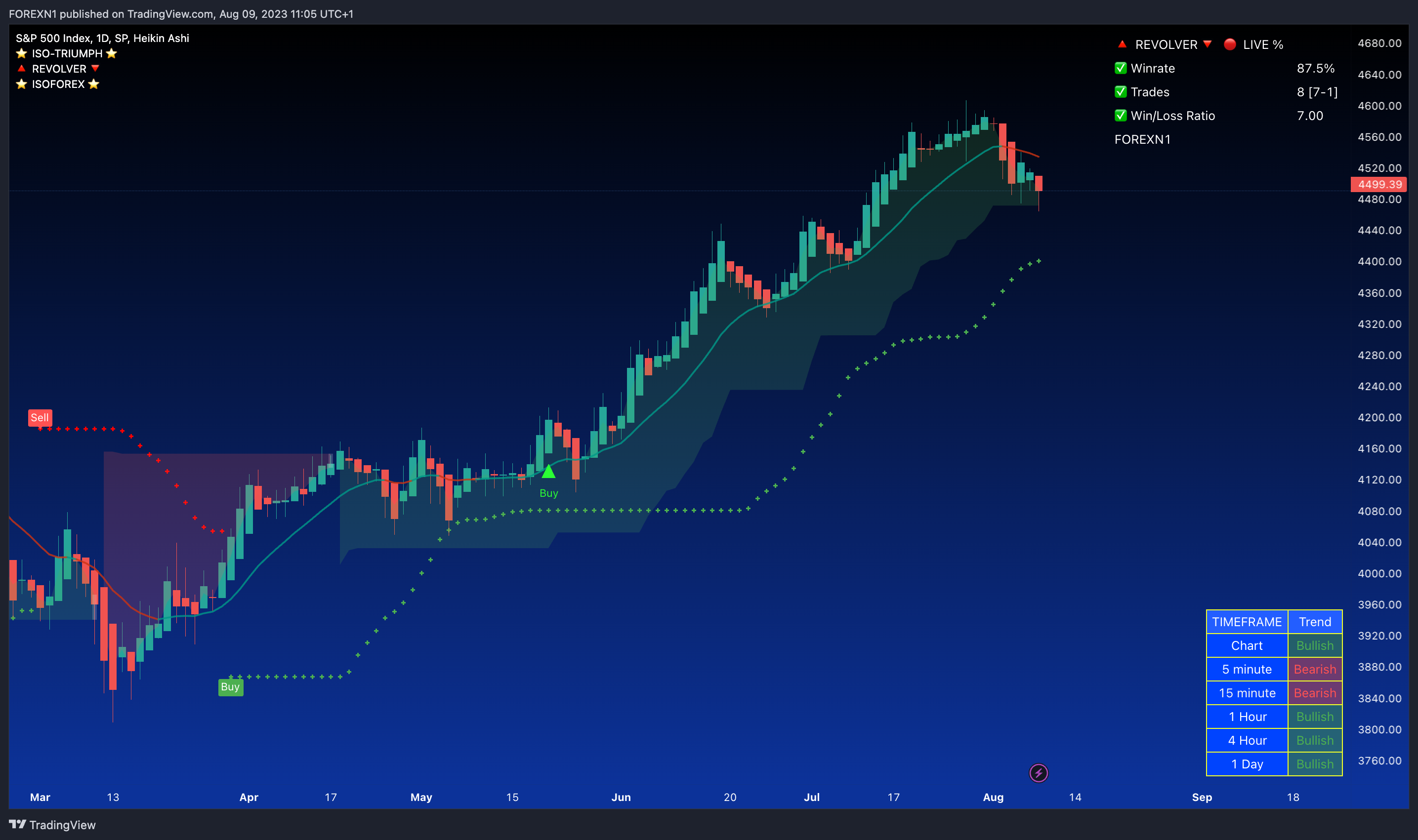1418x840 pixels.
Task: Click the Jul label on time axis
Action: (x=811, y=797)
